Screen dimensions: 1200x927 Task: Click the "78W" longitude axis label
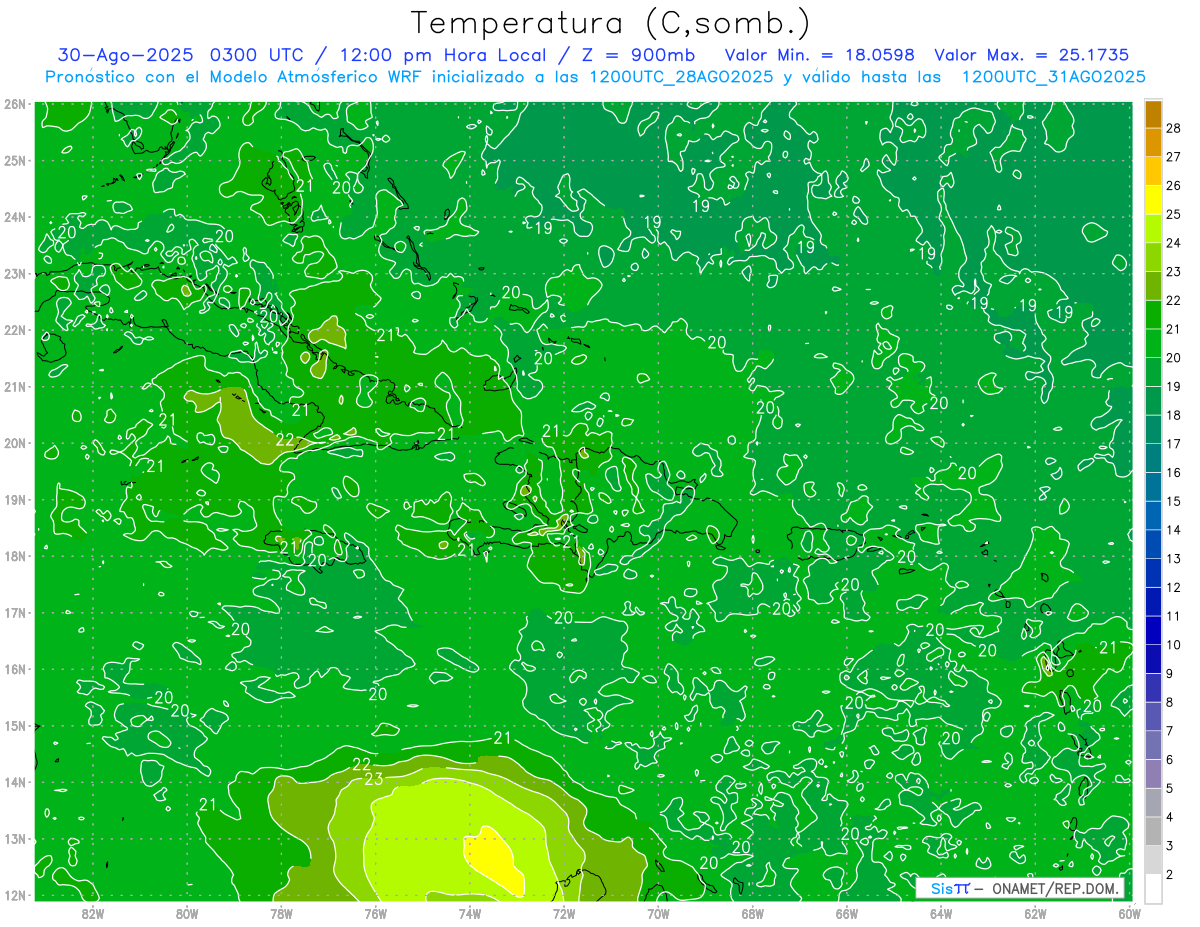click(281, 912)
